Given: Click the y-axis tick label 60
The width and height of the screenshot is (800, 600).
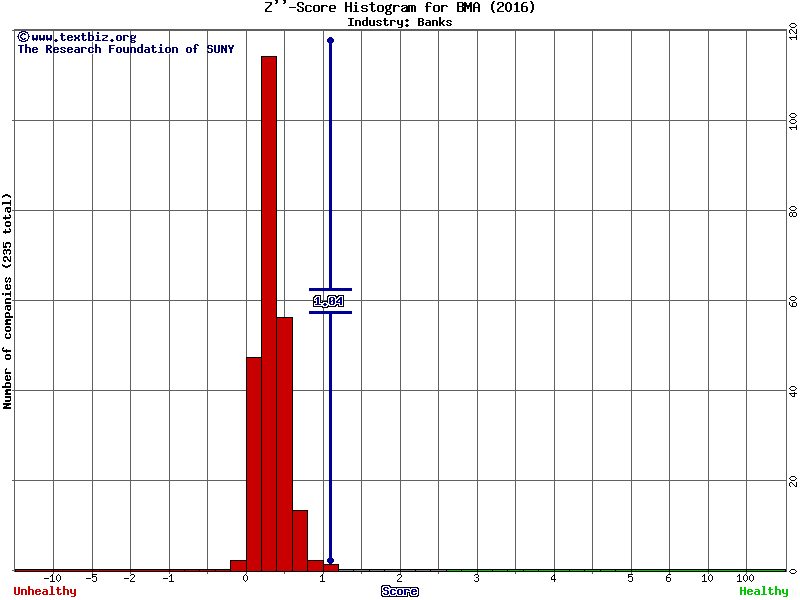Looking at the screenshot, I should pos(793,301).
